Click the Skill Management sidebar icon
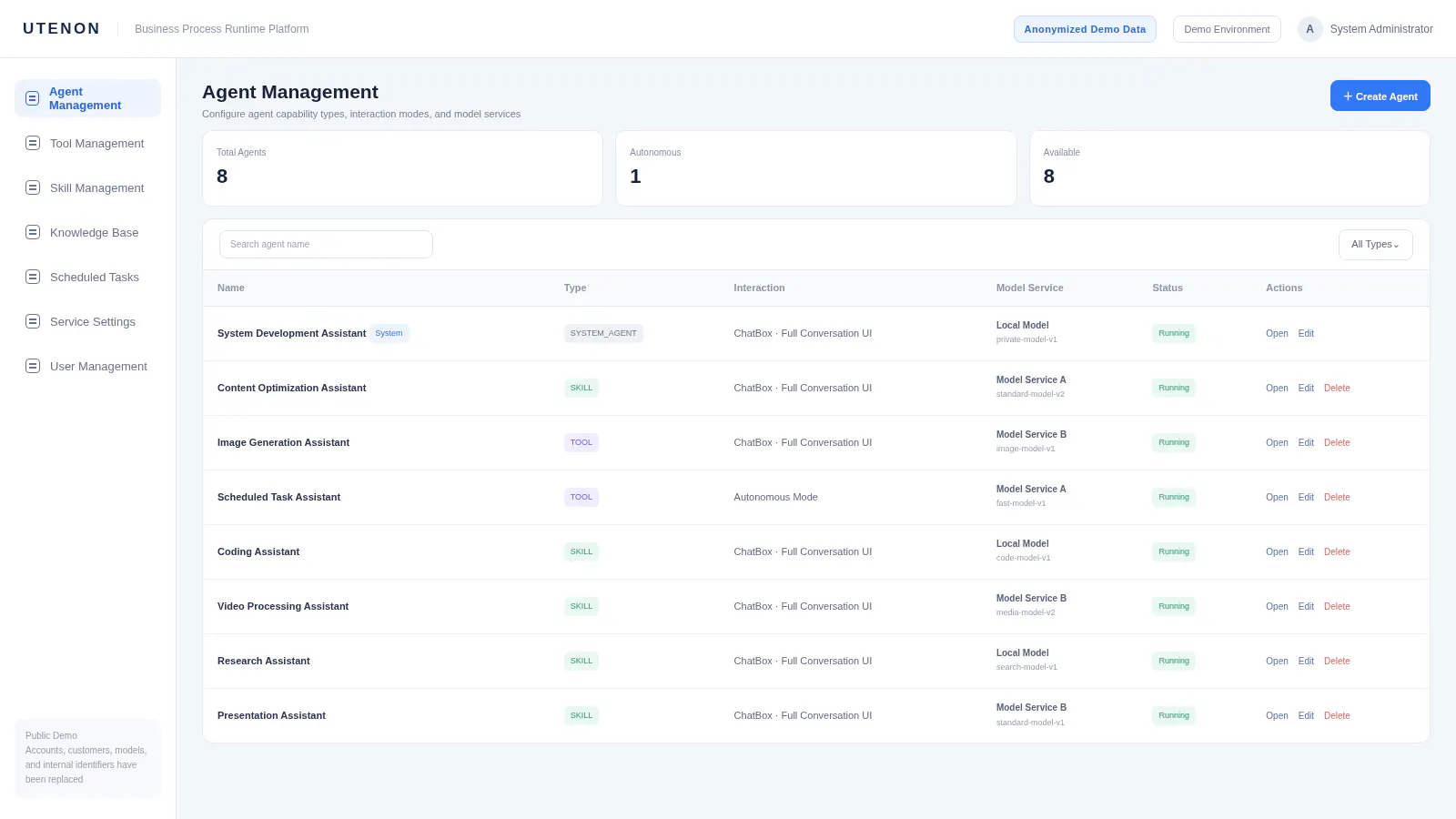Screen dimensions: 1456x819 (x=33, y=187)
